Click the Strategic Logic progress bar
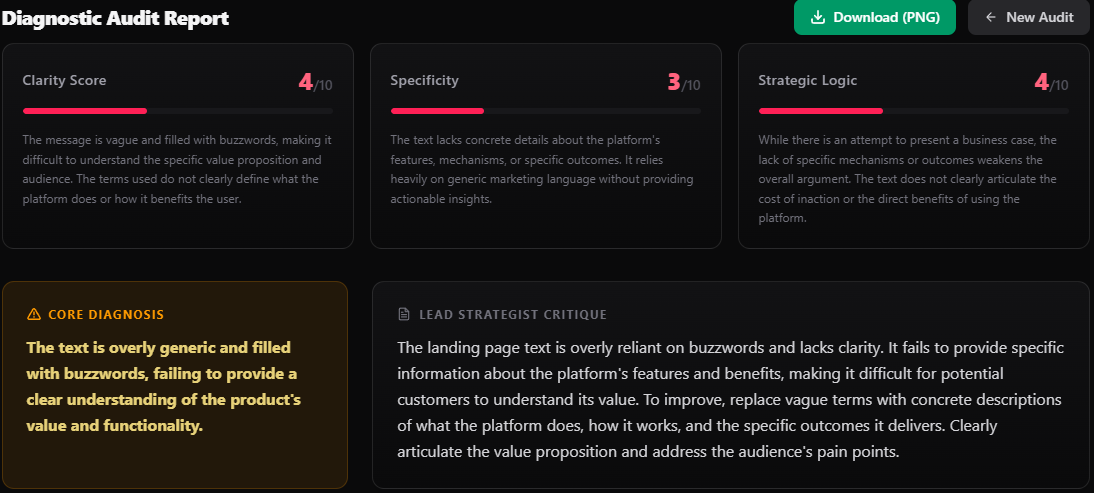The width and height of the screenshot is (1094, 493). [x=913, y=111]
